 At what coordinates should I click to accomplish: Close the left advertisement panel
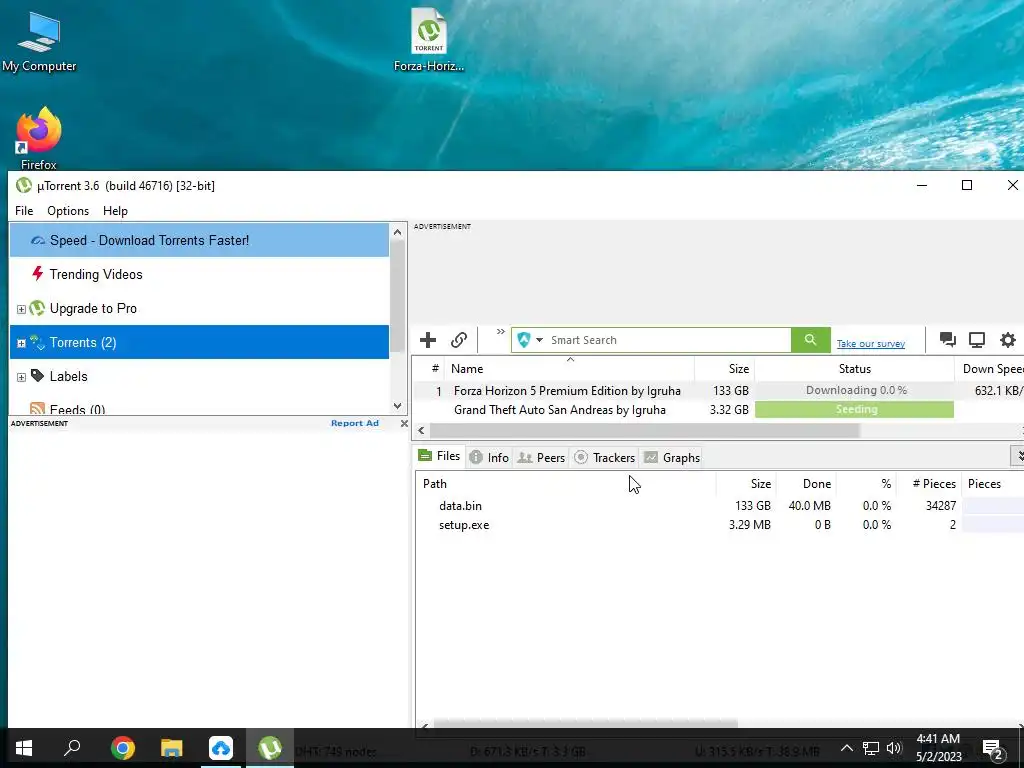404,424
